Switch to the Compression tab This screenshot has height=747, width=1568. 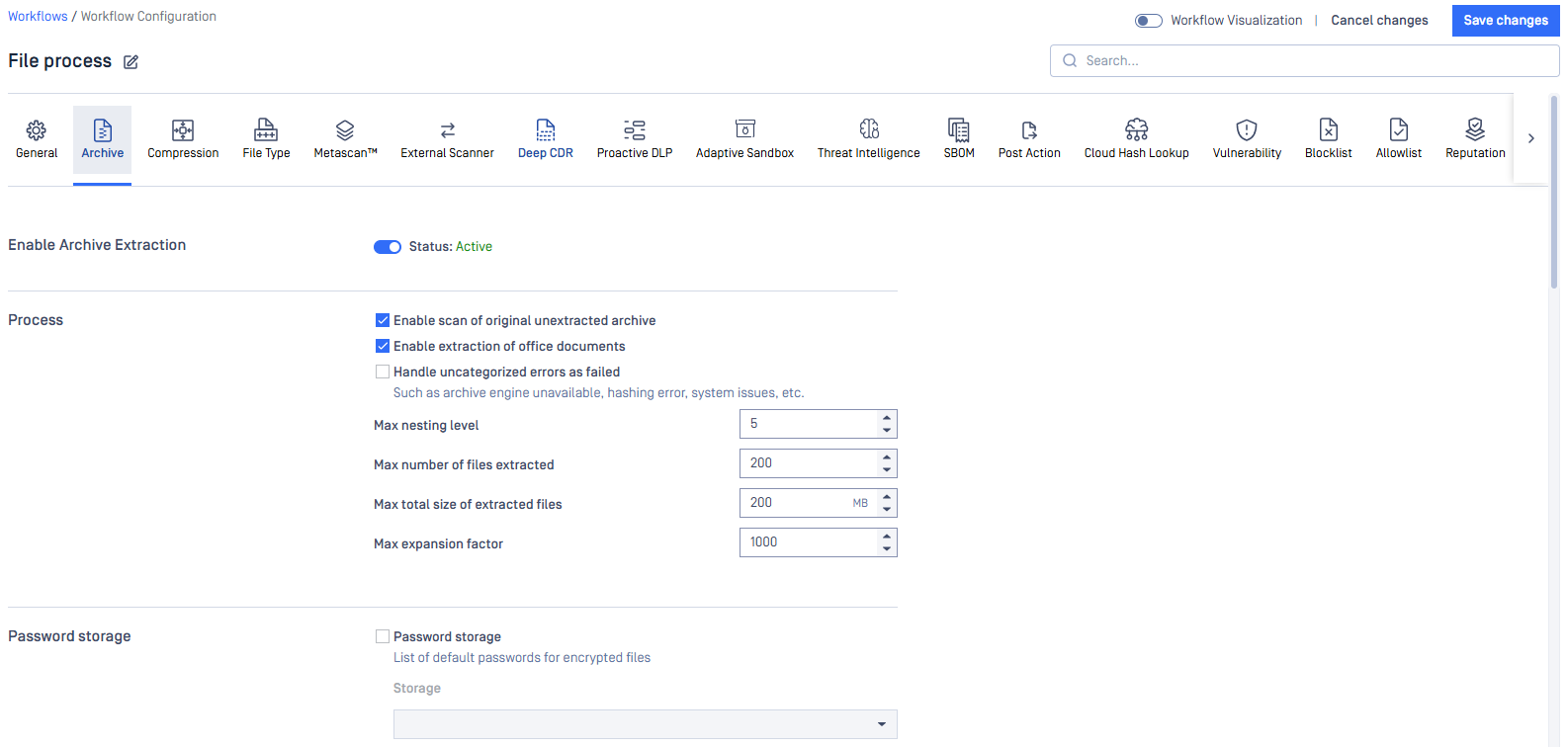pyautogui.click(x=183, y=139)
